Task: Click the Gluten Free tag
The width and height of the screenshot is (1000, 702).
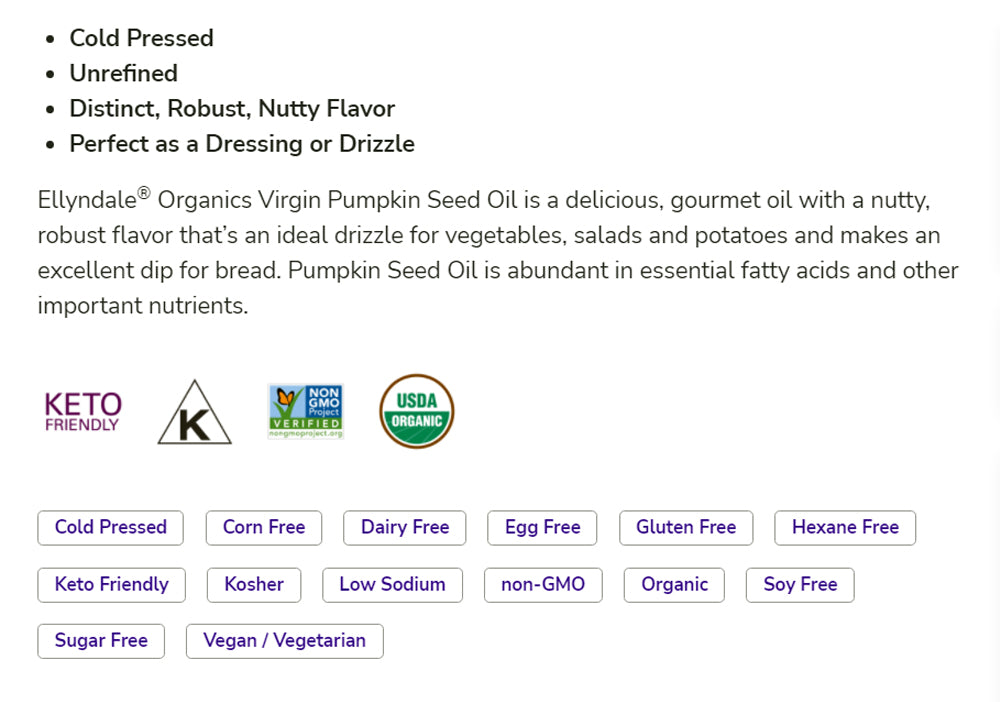Action: coord(686,527)
